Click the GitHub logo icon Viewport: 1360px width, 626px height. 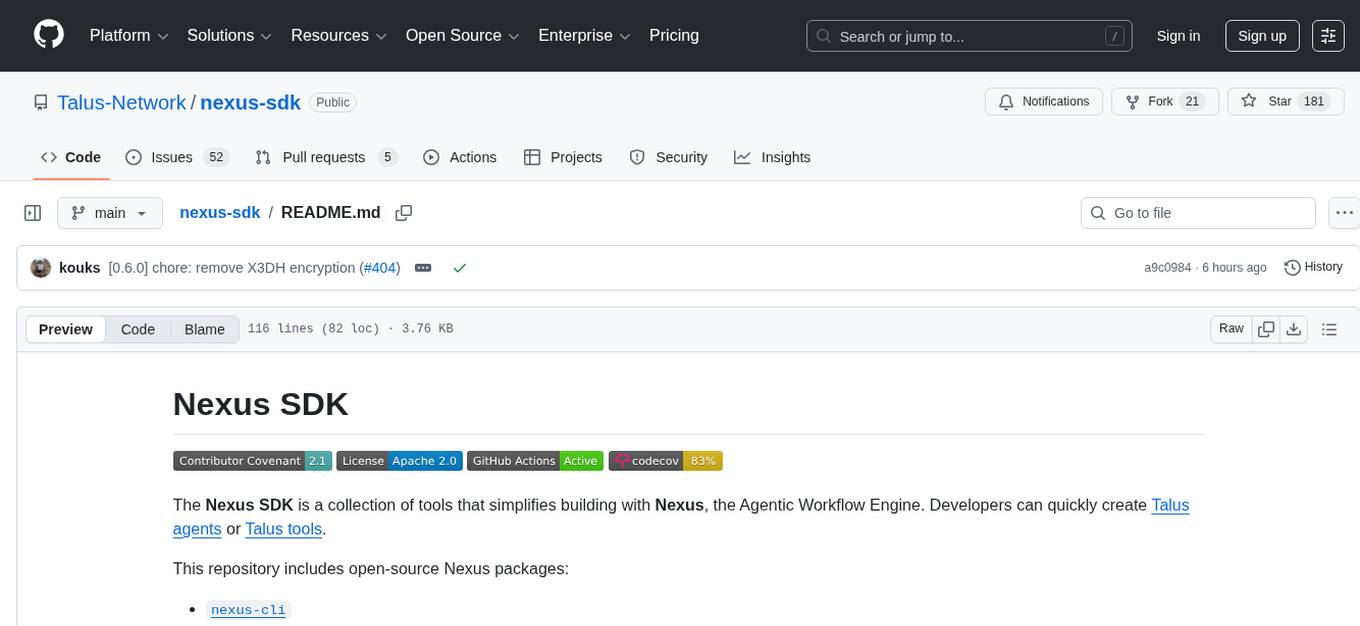point(48,35)
